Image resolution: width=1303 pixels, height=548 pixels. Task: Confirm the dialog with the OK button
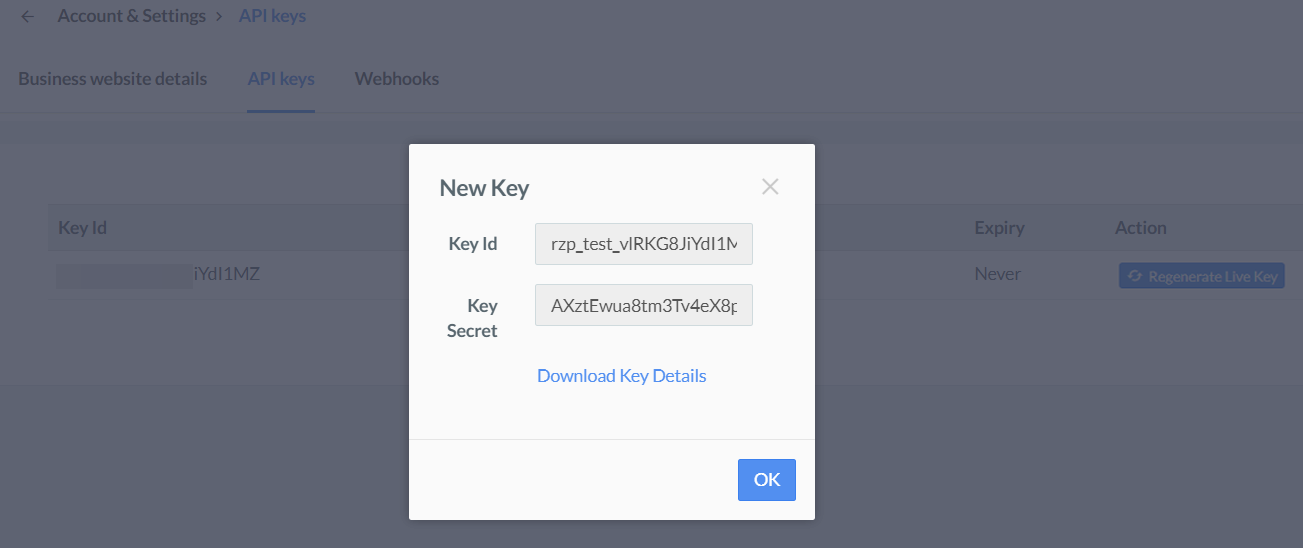point(767,480)
